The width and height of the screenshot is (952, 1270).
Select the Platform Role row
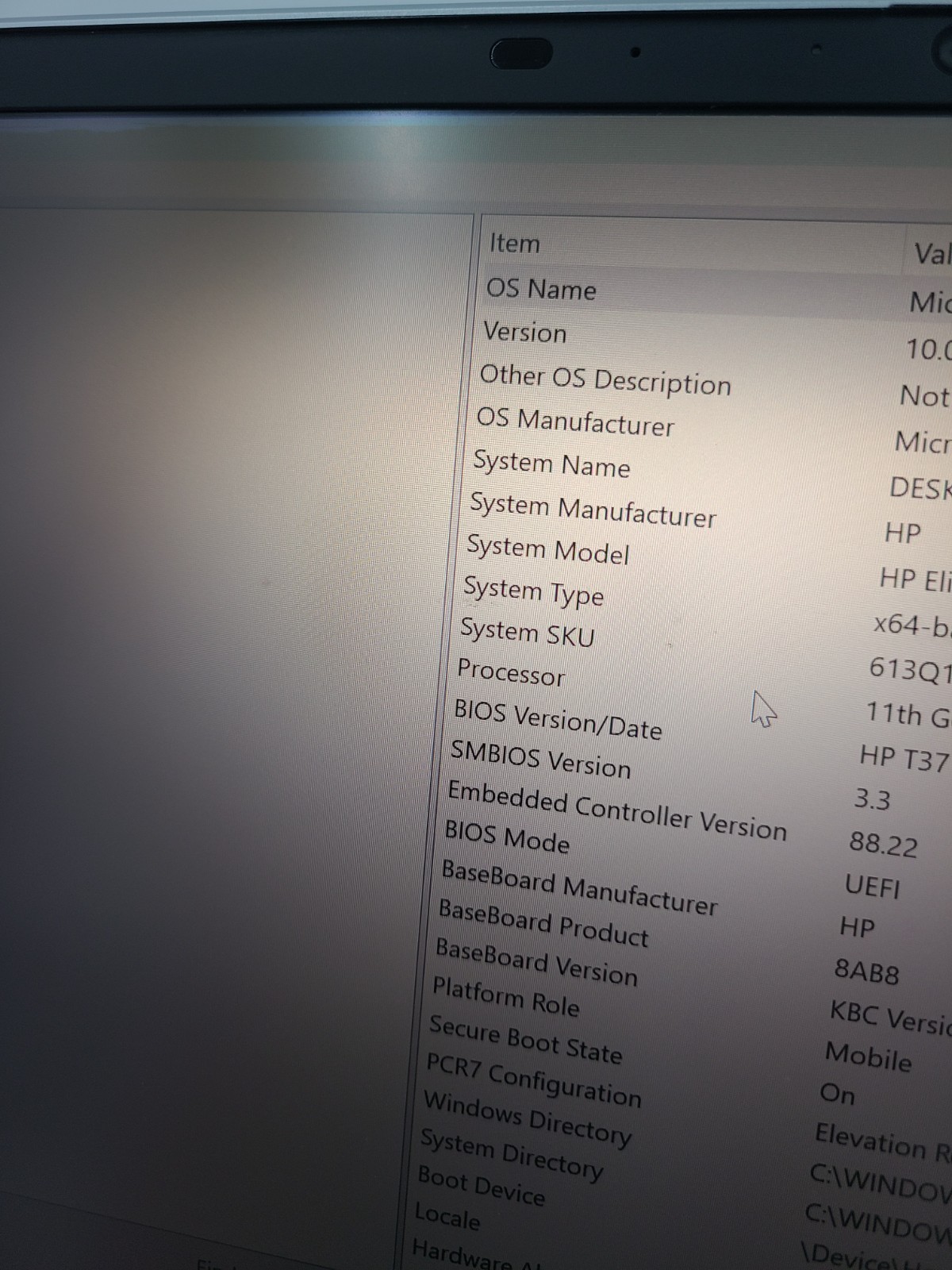505,997
